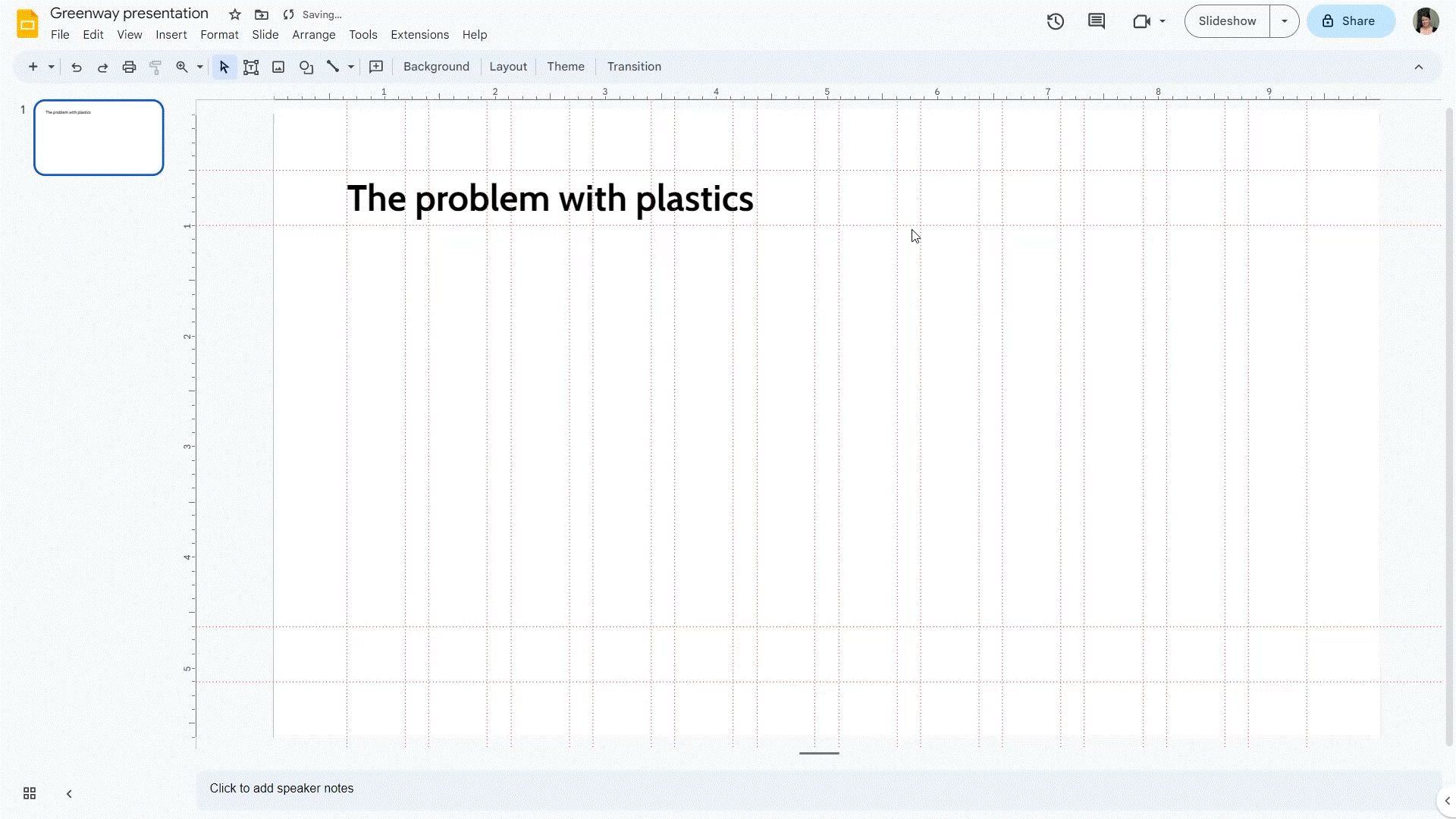Open the Background settings
Image resolution: width=1456 pixels, height=819 pixels.
[x=436, y=66]
